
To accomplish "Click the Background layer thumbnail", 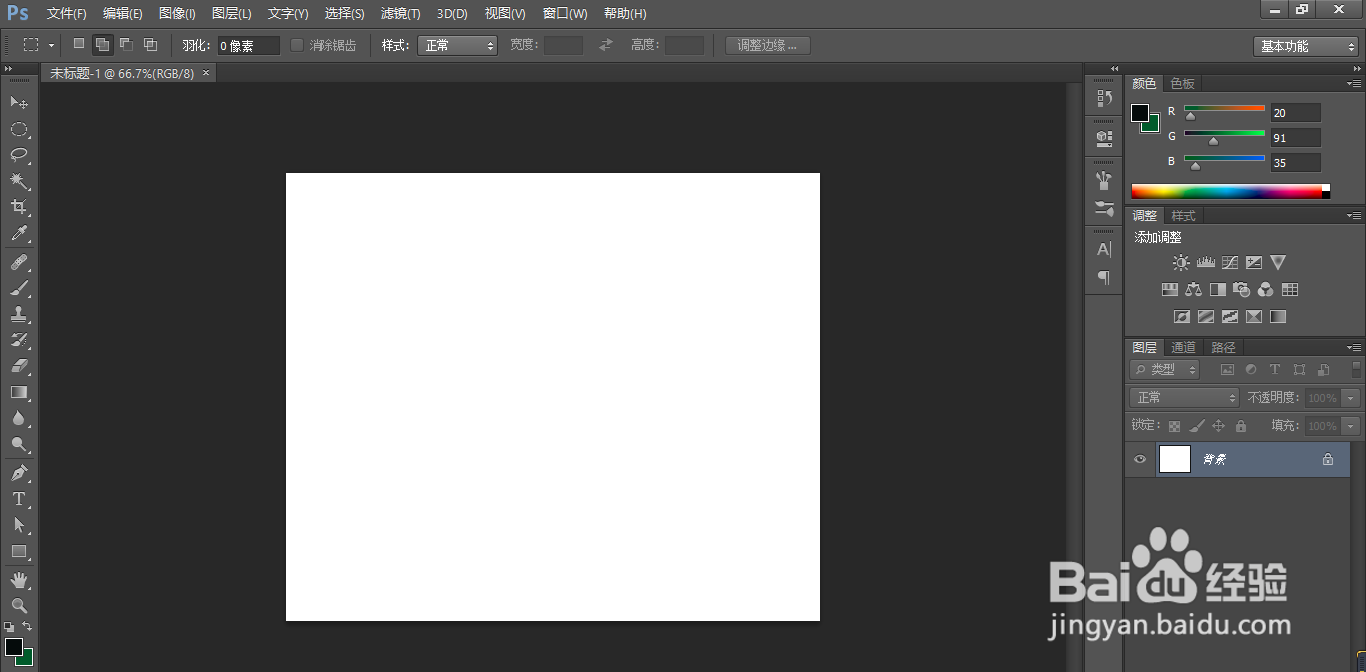I will click(x=1175, y=459).
